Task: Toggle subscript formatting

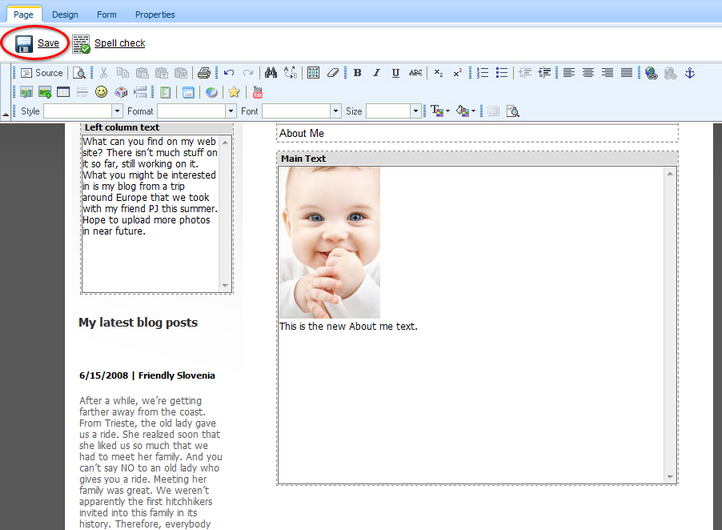Action: coord(438,73)
